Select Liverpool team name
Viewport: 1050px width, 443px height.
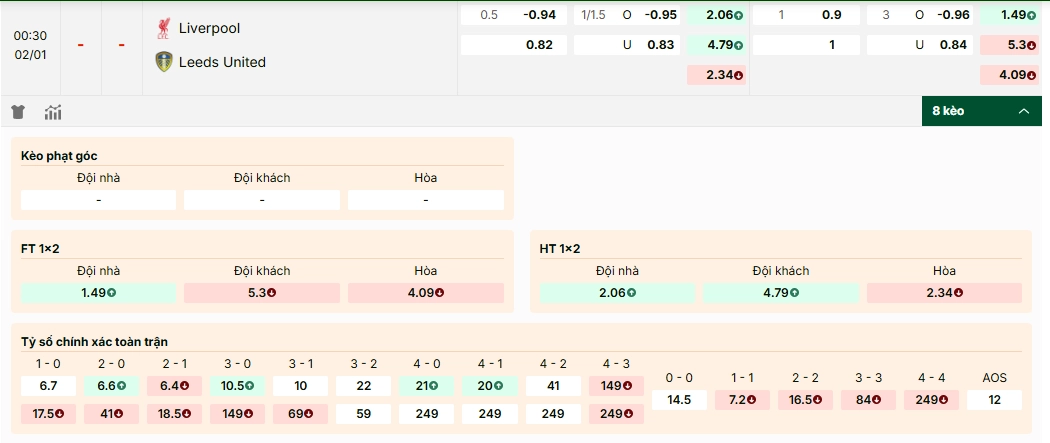[x=209, y=28]
